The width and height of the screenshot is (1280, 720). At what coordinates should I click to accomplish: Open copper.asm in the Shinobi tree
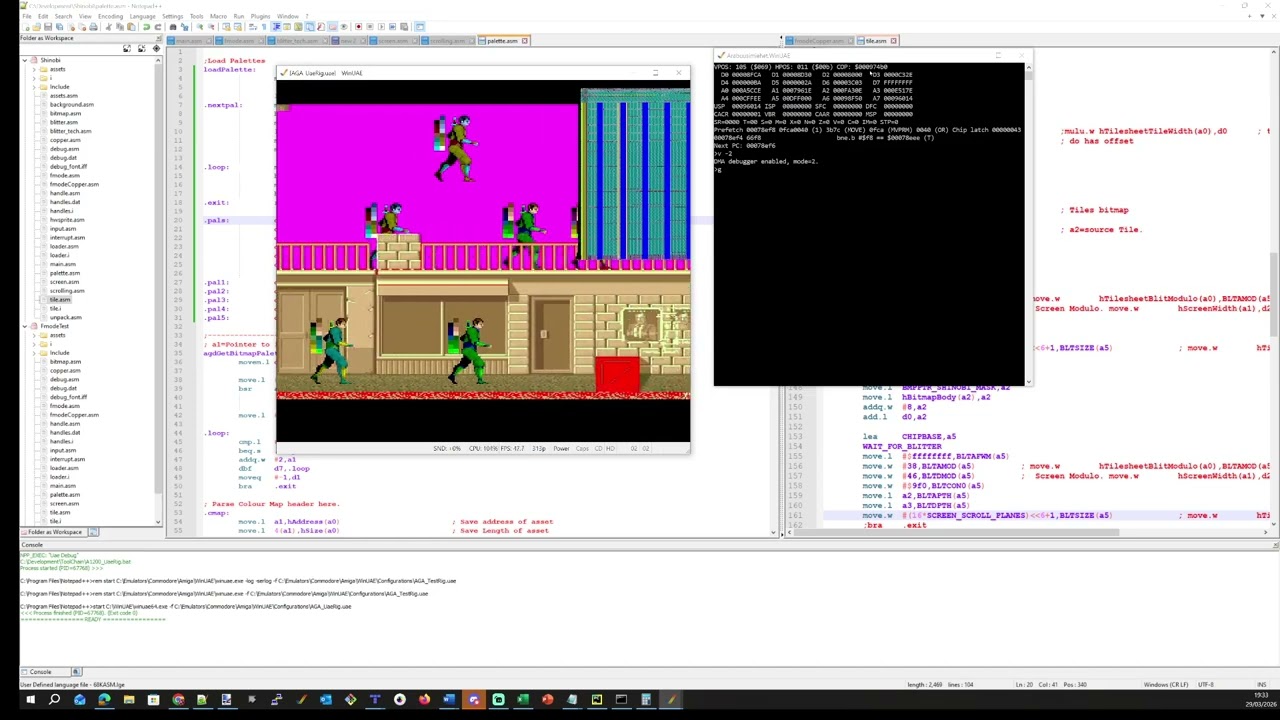[x=65, y=140]
